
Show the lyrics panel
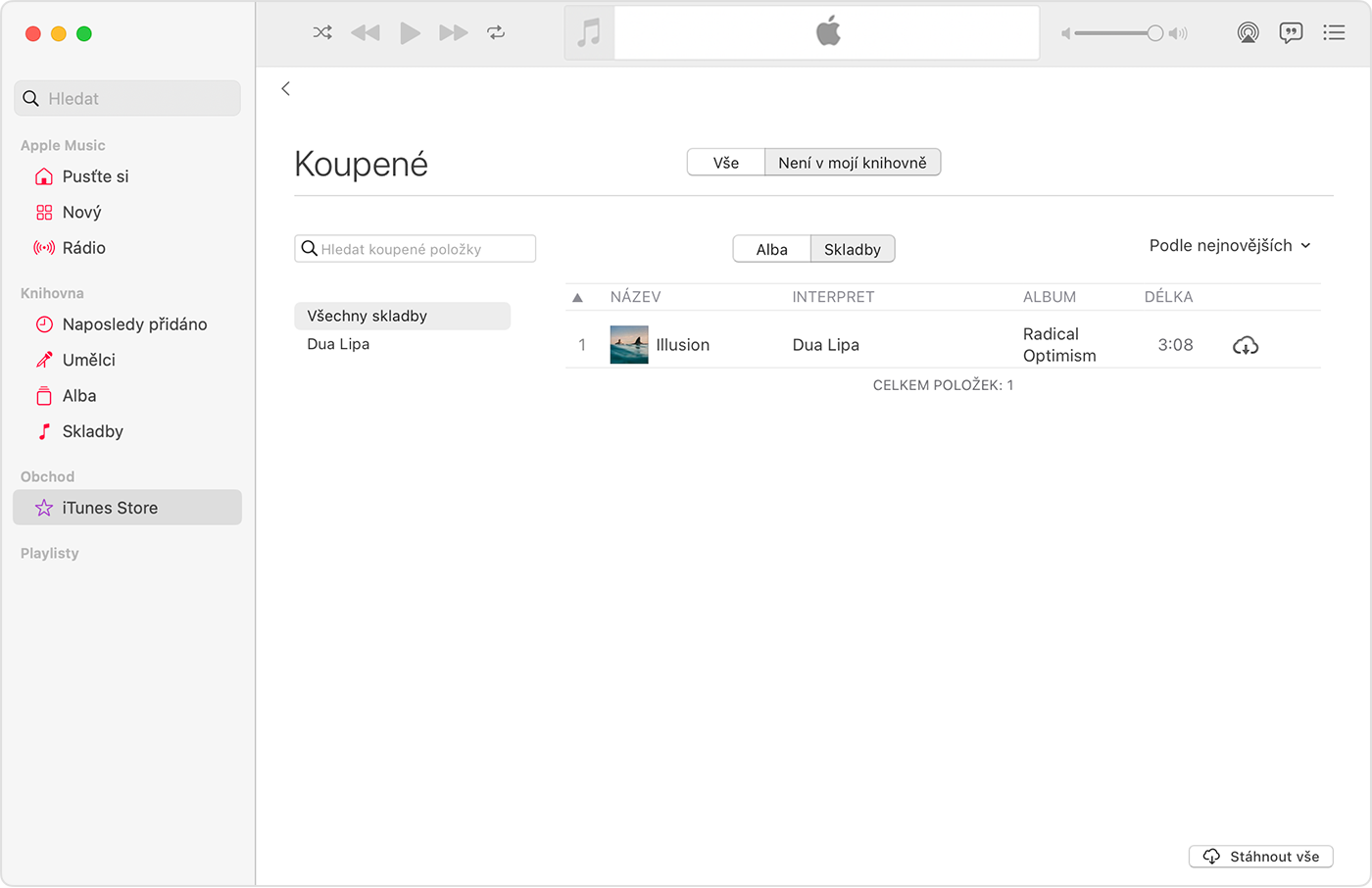click(1291, 32)
